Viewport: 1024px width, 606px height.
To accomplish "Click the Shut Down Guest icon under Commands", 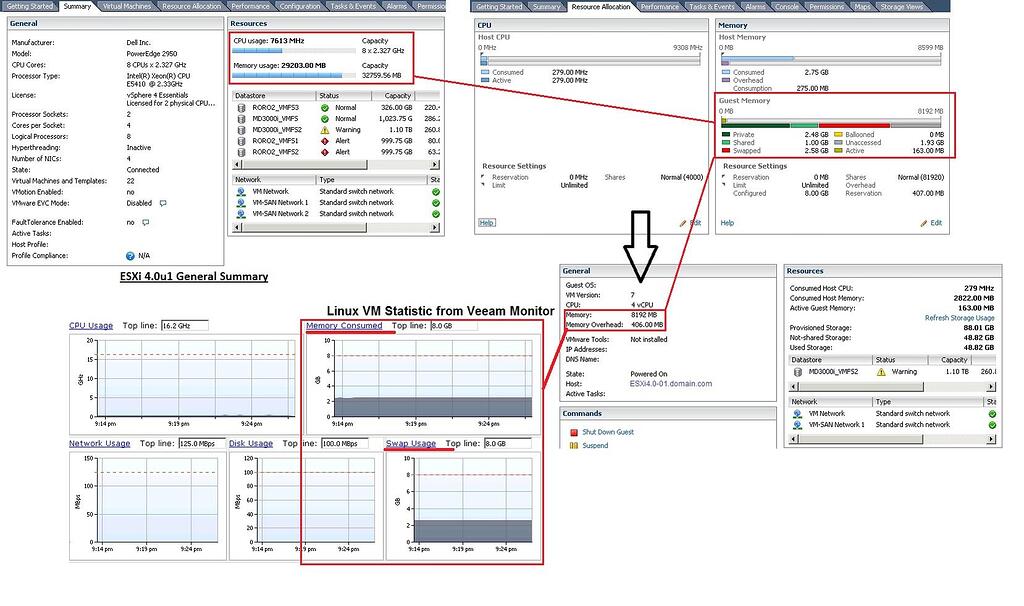I will click(574, 432).
